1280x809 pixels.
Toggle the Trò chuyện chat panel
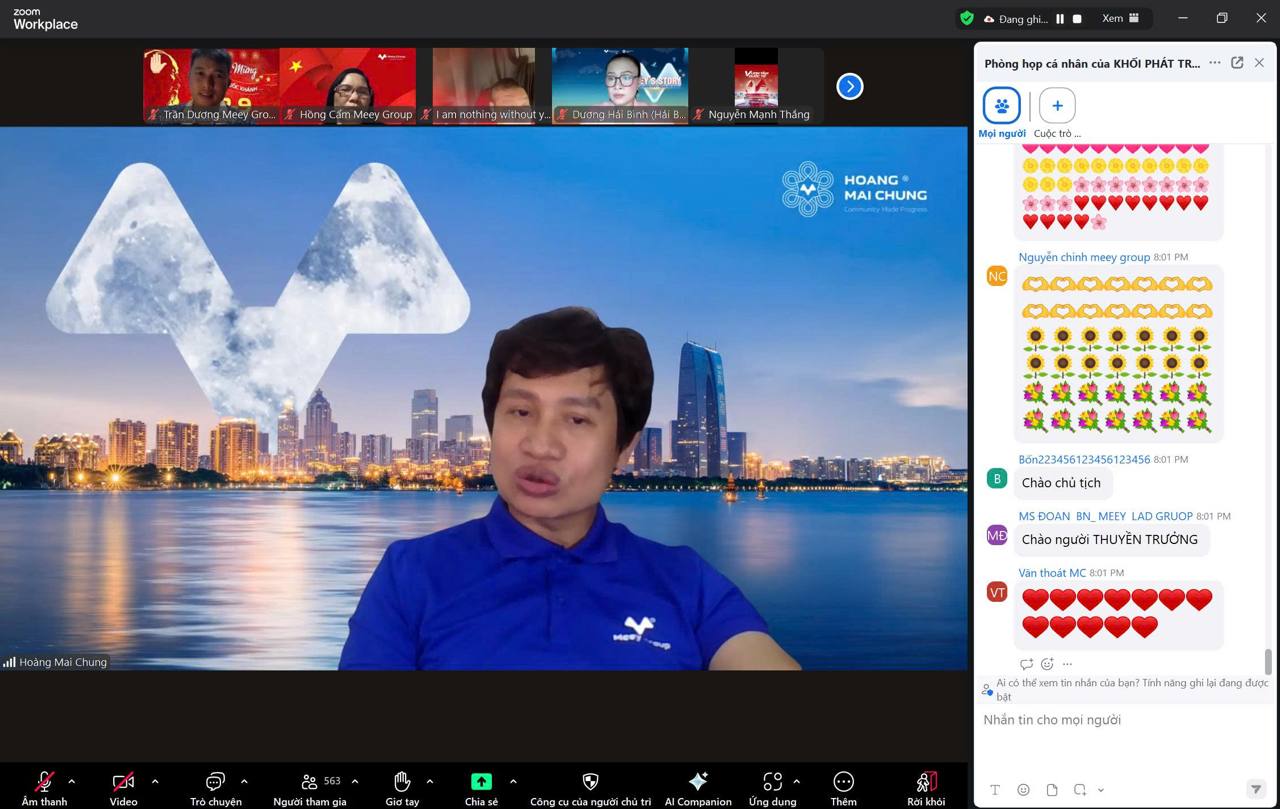[215, 787]
